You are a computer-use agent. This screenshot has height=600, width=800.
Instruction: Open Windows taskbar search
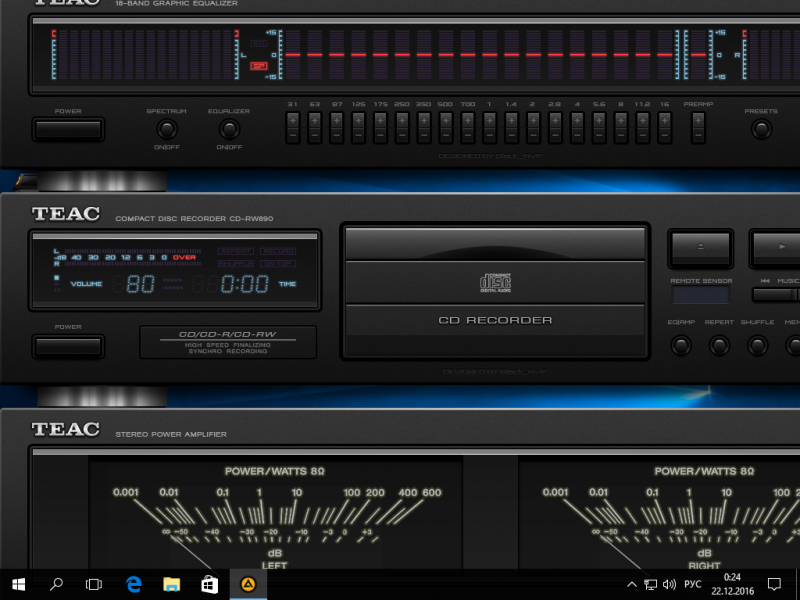click(x=56, y=585)
